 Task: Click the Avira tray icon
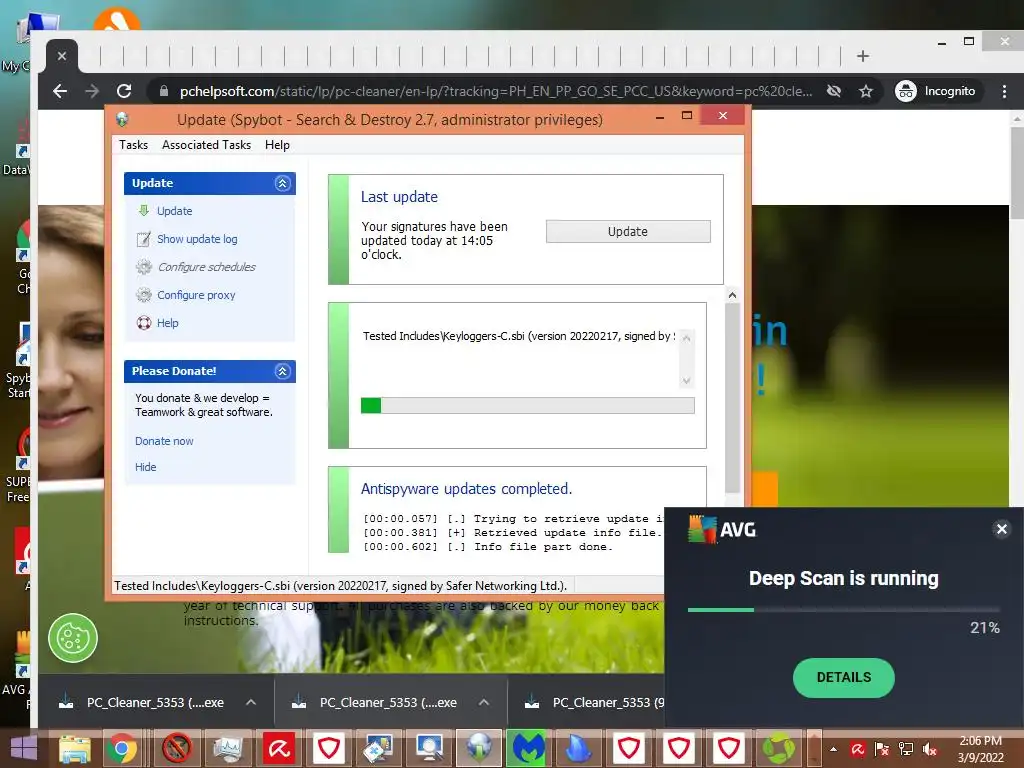(857, 749)
